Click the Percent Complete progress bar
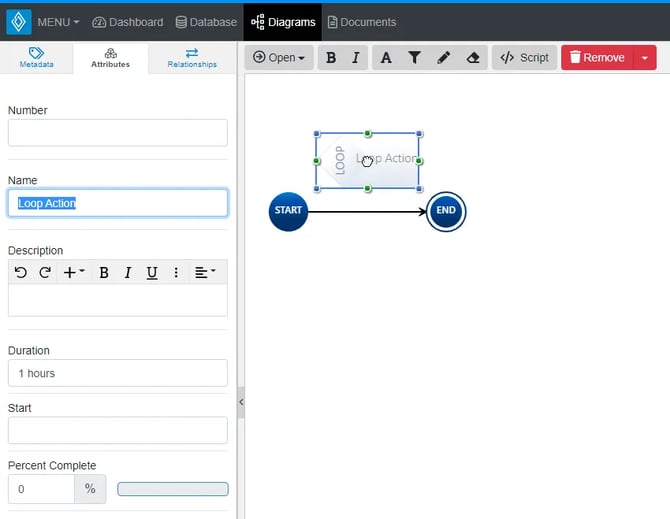The height and width of the screenshot is (519, 670). coord(172,489)
